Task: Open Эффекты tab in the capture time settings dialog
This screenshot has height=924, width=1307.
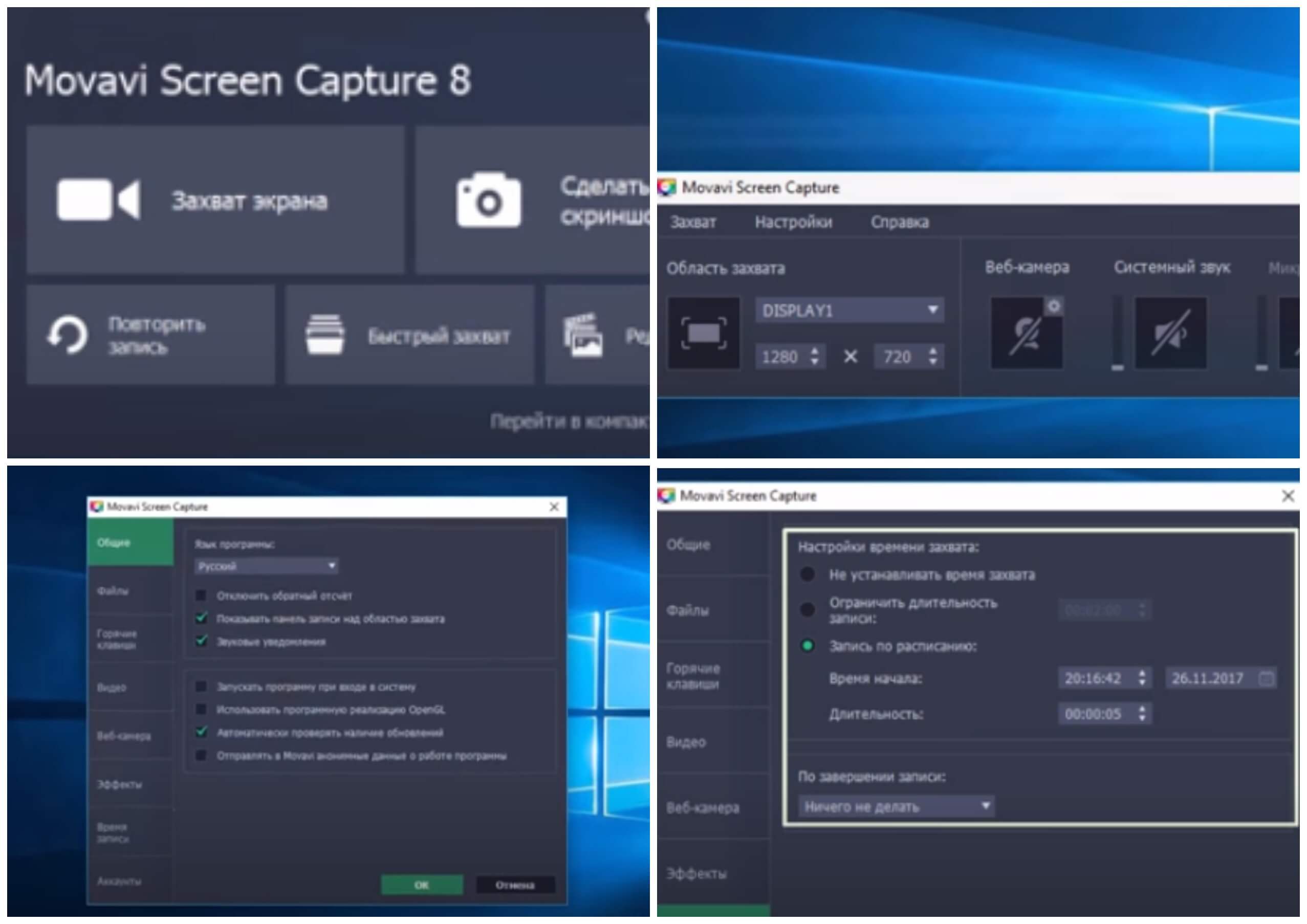Action: coord(713,873)
